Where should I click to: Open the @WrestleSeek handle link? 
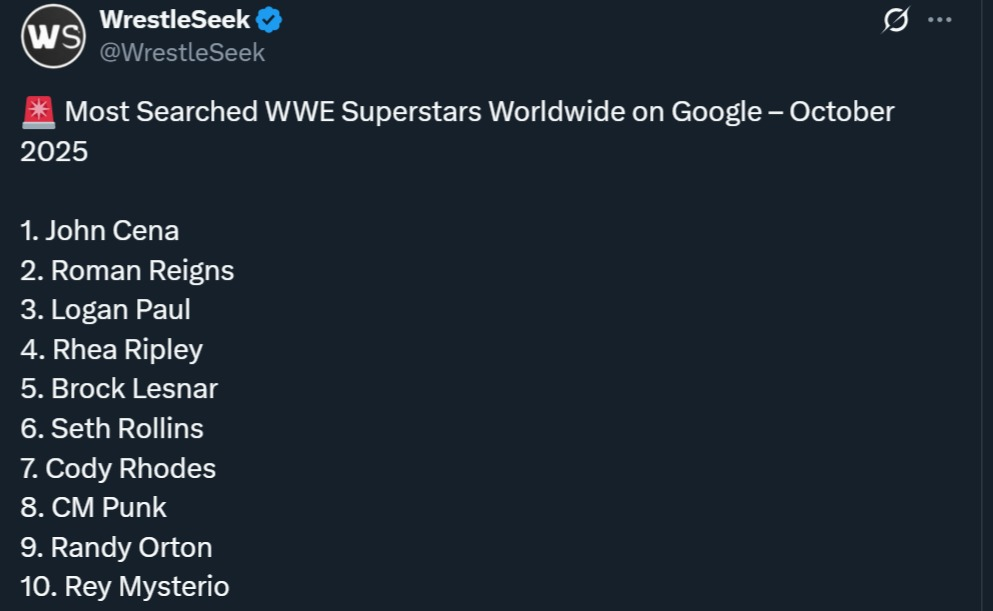(x=182, y=52)
